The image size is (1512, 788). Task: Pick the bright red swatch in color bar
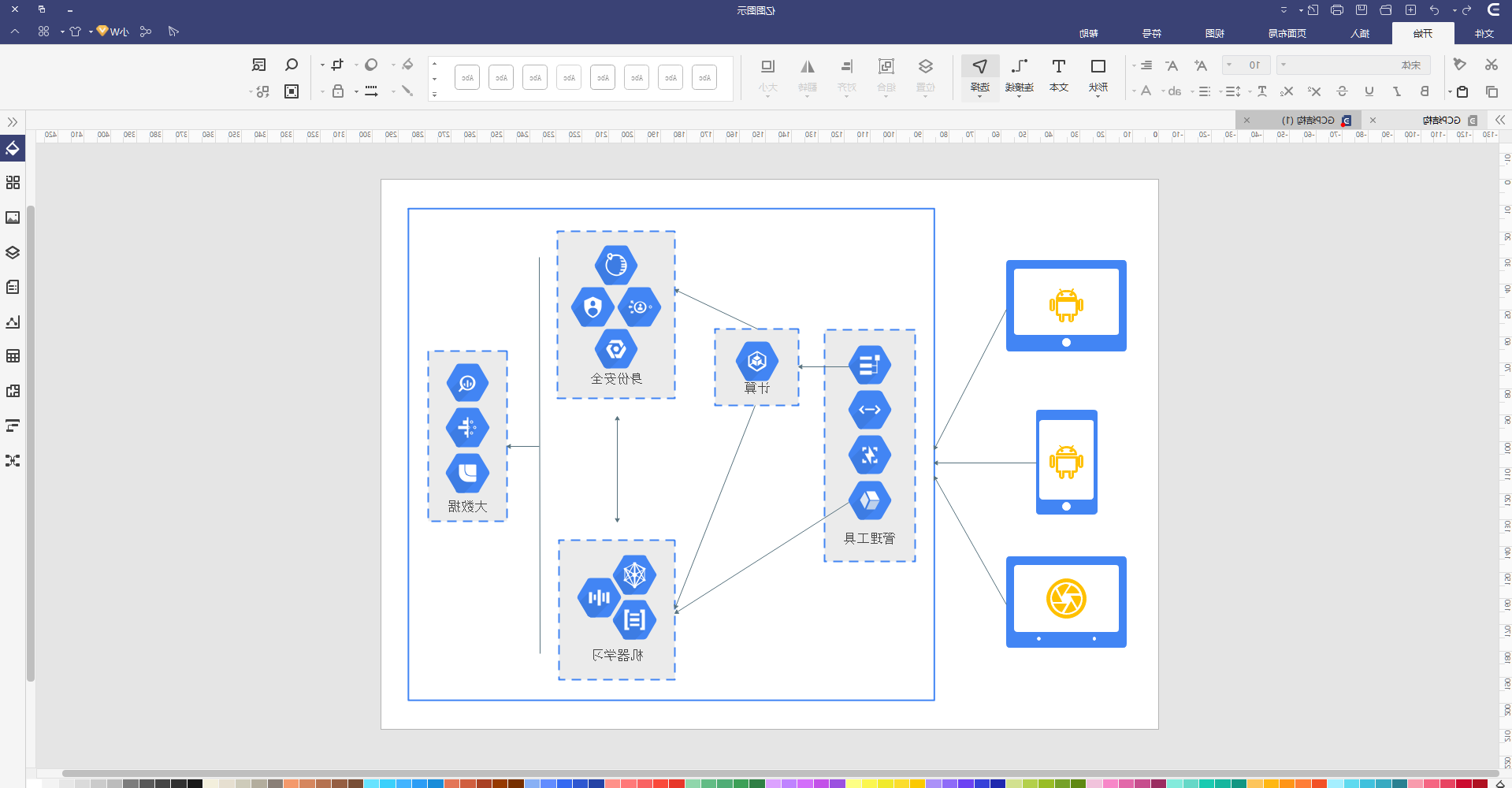tap(677, 783)
